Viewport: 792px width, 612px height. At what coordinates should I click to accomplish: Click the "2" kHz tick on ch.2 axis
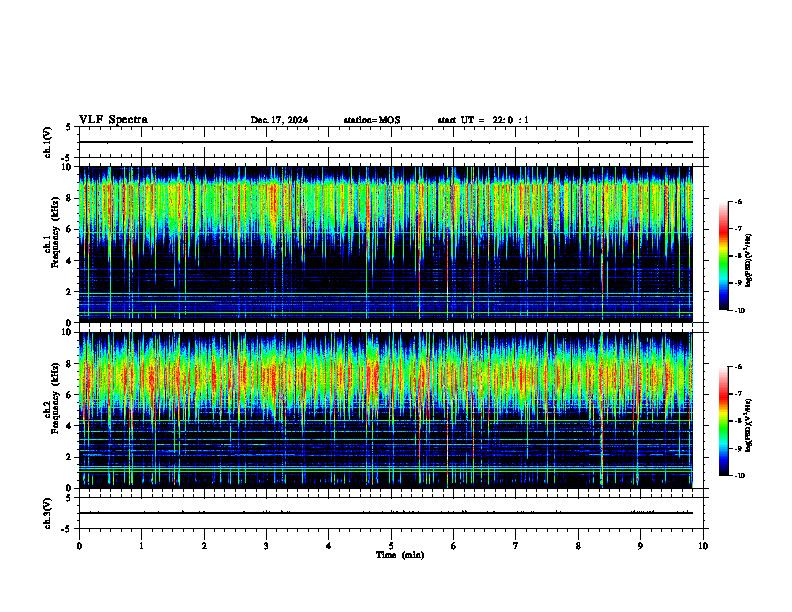click(70, 457)
